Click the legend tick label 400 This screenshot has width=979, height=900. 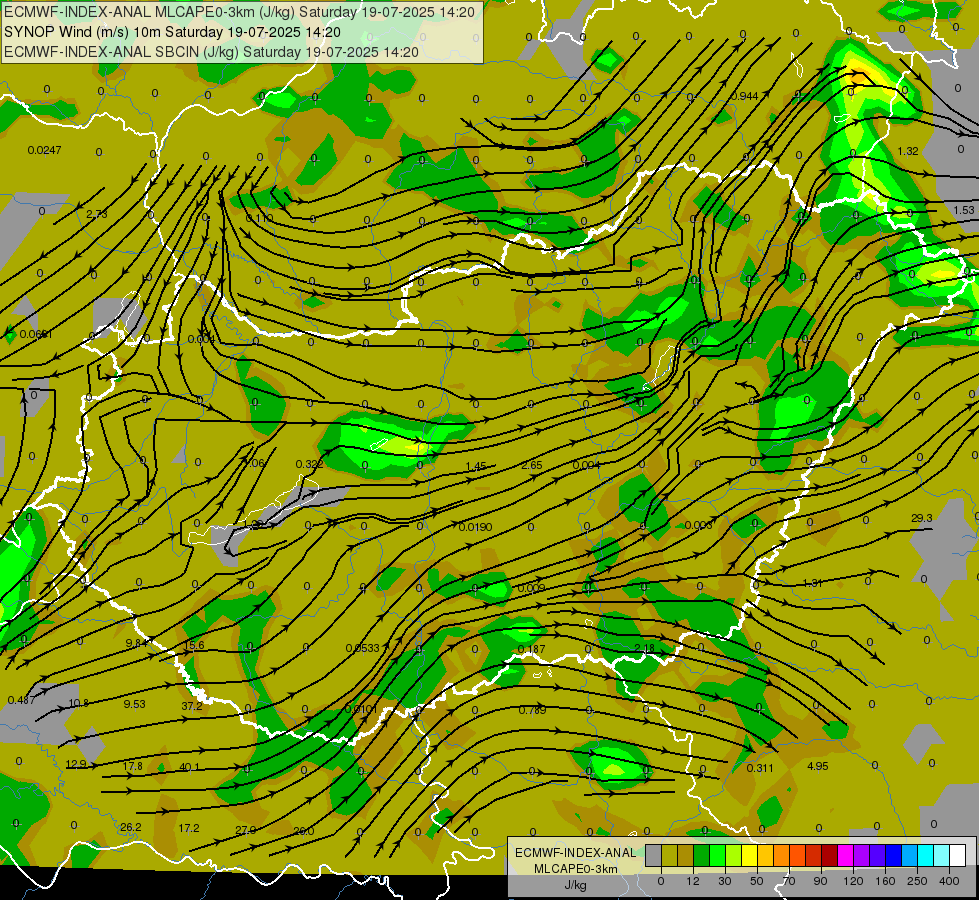(x=949, y=881)
